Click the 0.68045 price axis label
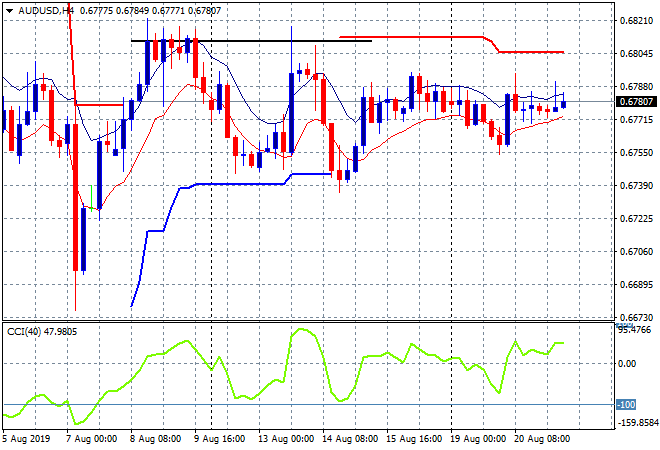This screenshot has height=450, width=660. click(x=636, y=53)
